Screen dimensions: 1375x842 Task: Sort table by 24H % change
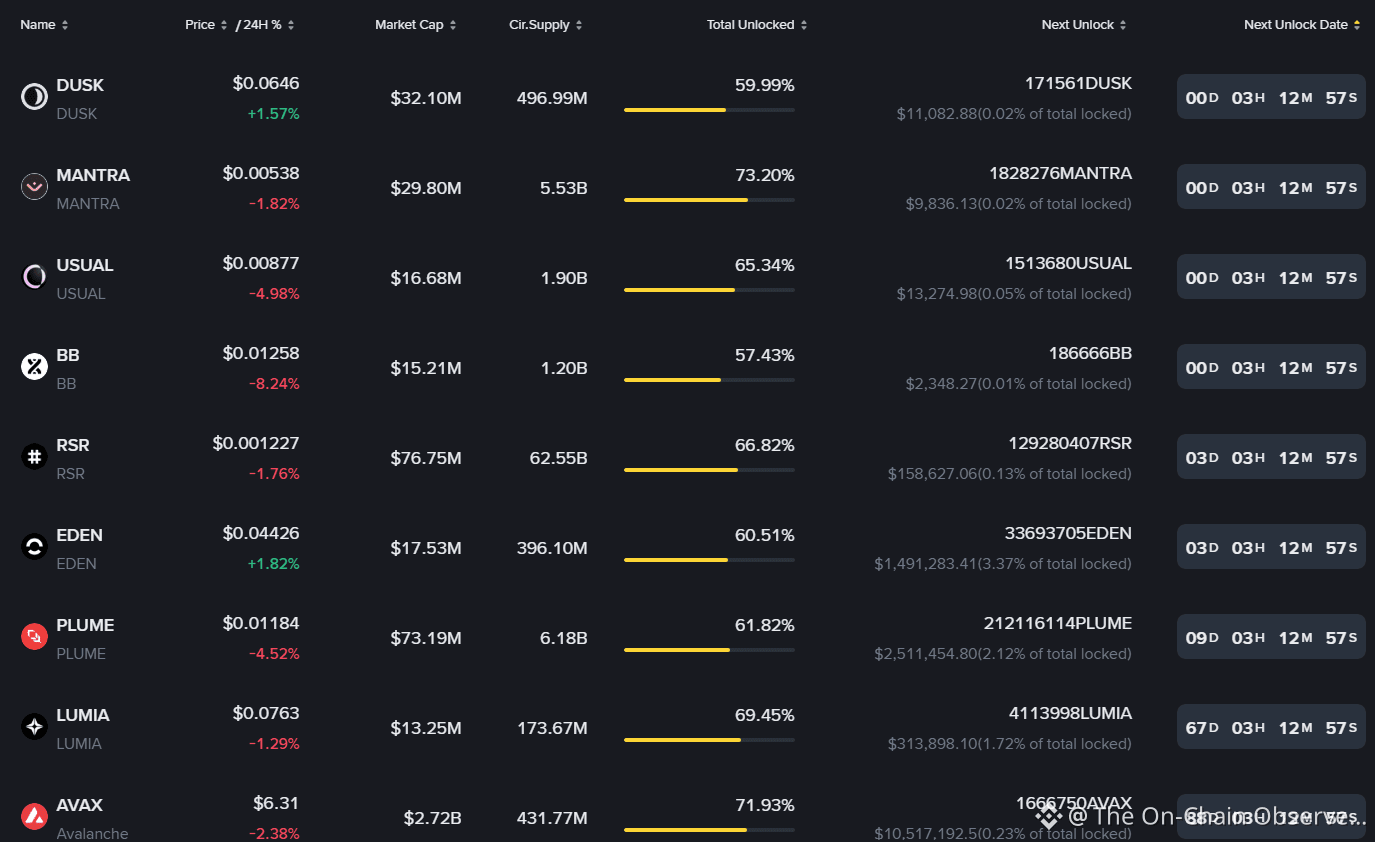click(268, 25)
